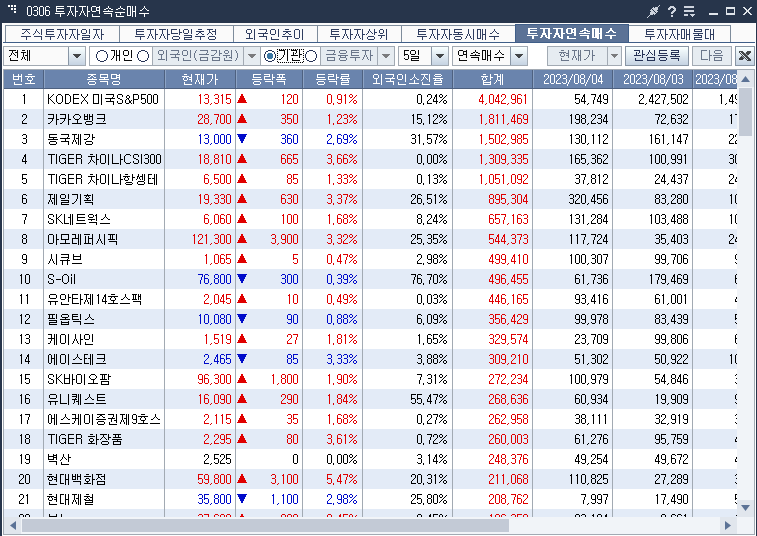Screen dimensions: 757x536
Task: Select the radio button for 금융투자
Action: click(x=311, y=56)
